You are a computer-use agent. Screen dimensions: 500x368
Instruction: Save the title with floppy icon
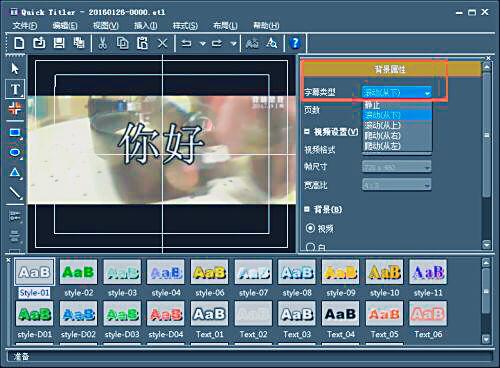click(59, 43)
